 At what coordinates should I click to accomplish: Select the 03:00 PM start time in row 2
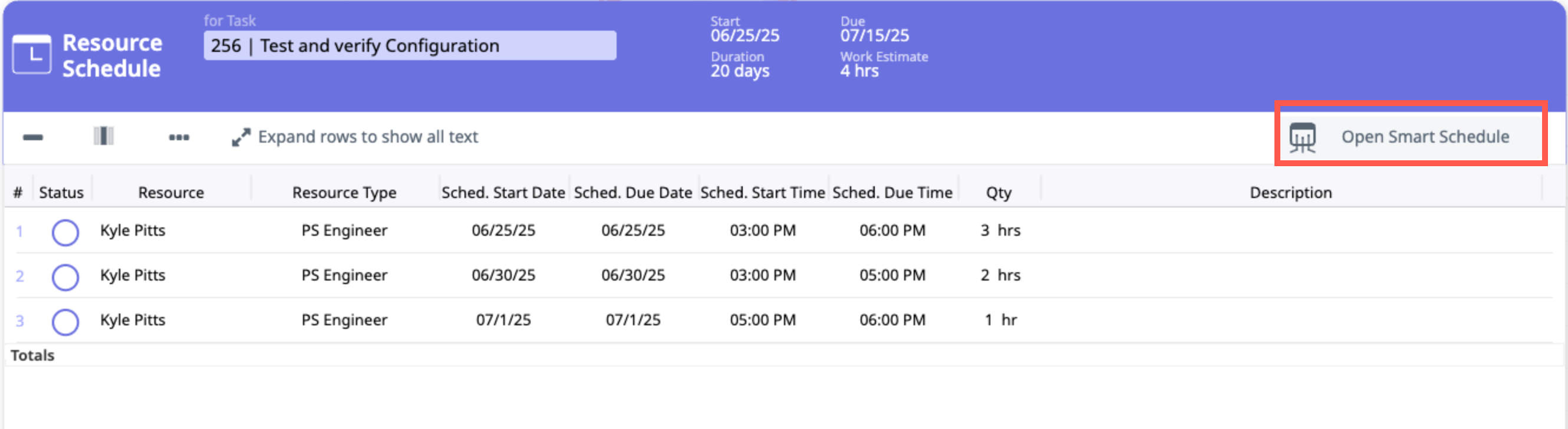(762, 275)
